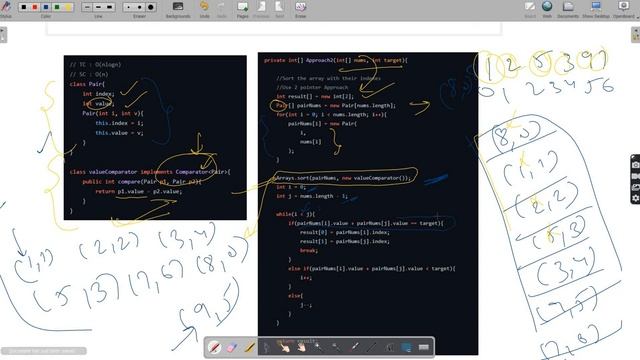Switch to Board mode

click(530, 9)
